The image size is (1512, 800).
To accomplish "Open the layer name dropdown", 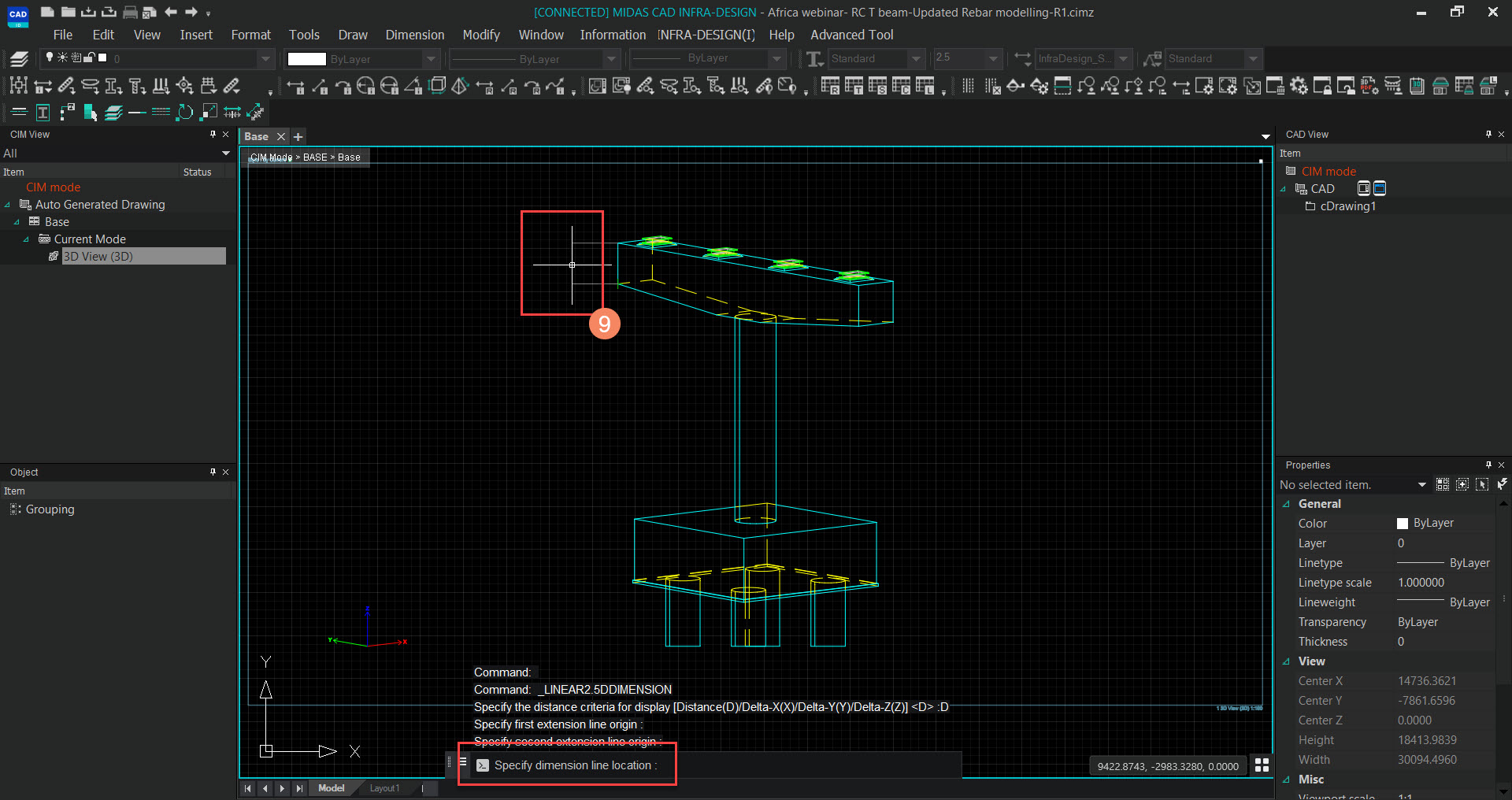I will click(x=265, y=59).
